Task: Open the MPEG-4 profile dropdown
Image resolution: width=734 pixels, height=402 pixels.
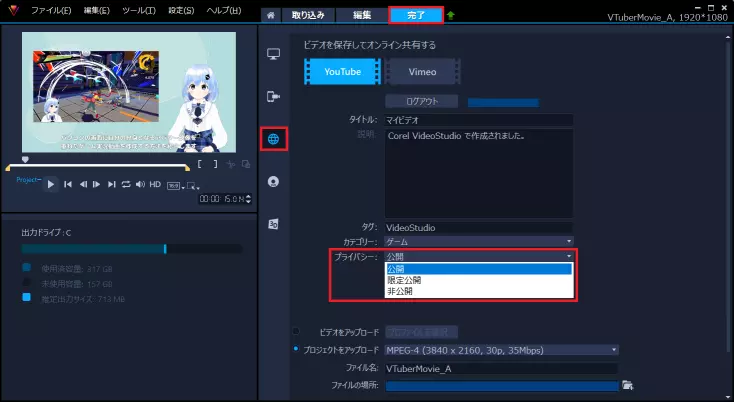Action: point(501,350)
